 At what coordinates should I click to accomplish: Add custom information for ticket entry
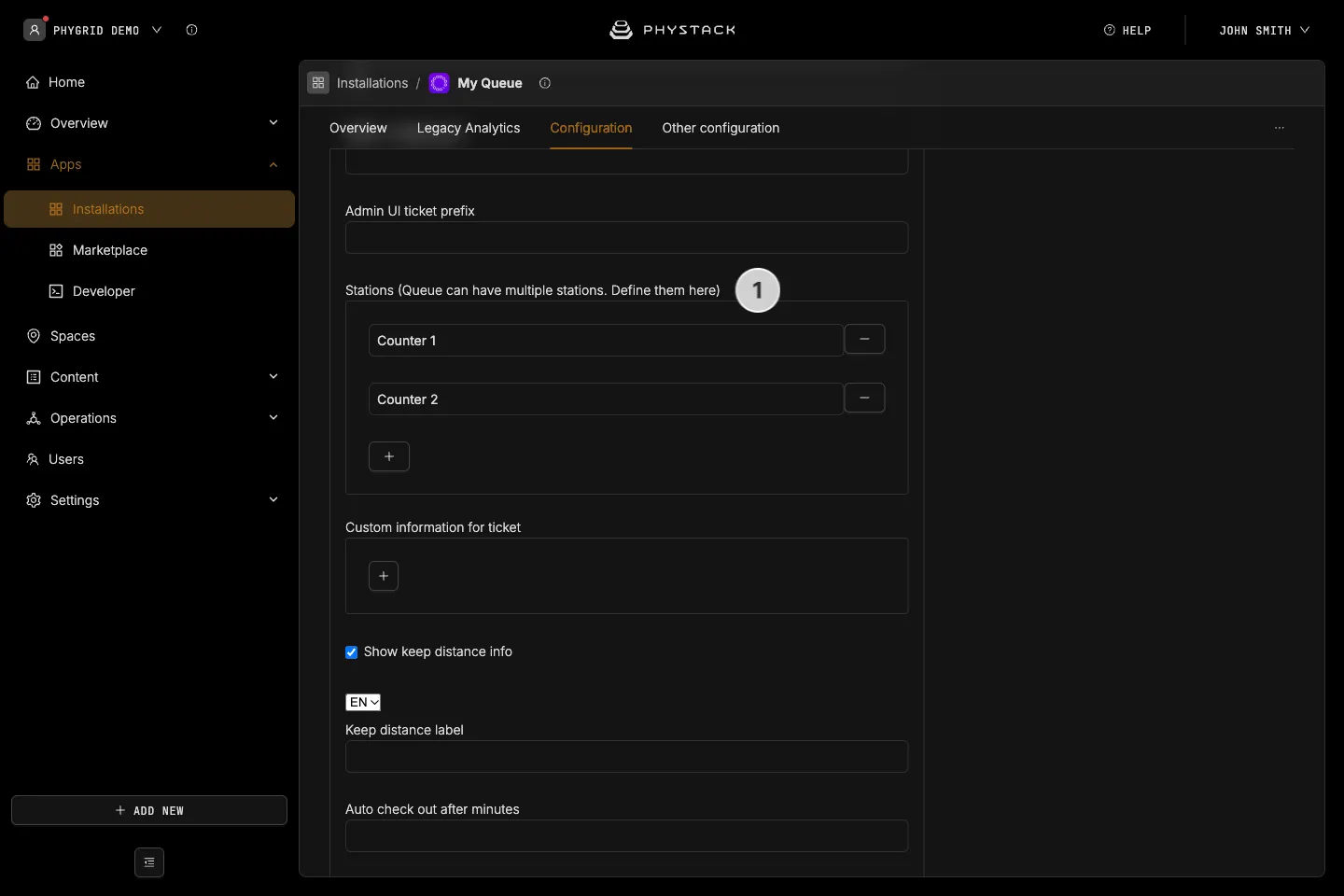tap(384, 576)
